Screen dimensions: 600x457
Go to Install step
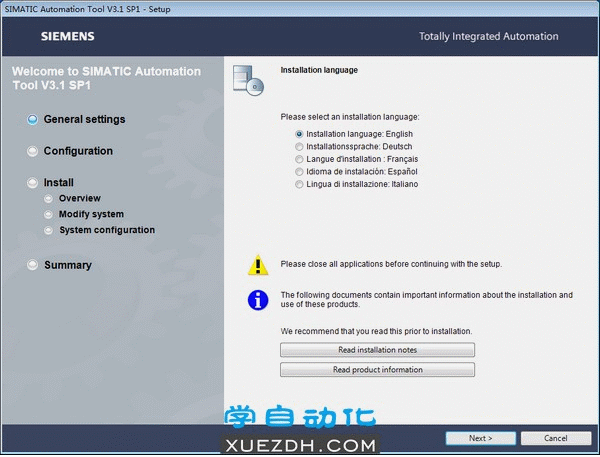(x=59, y=183)
